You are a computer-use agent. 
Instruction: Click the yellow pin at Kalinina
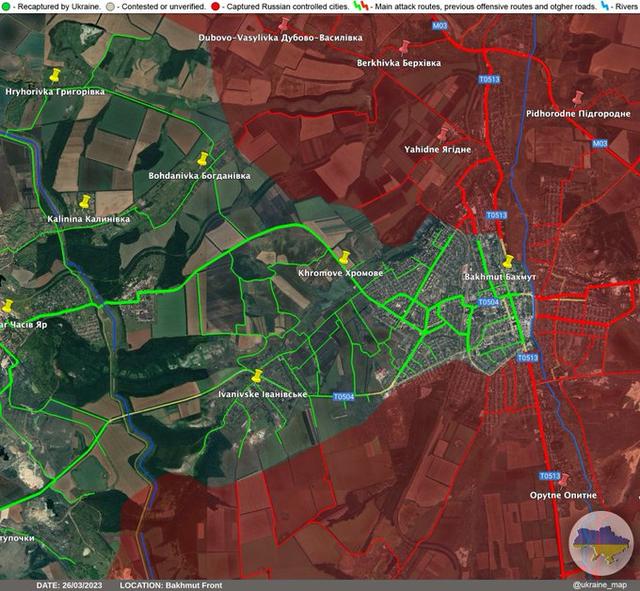86,202
